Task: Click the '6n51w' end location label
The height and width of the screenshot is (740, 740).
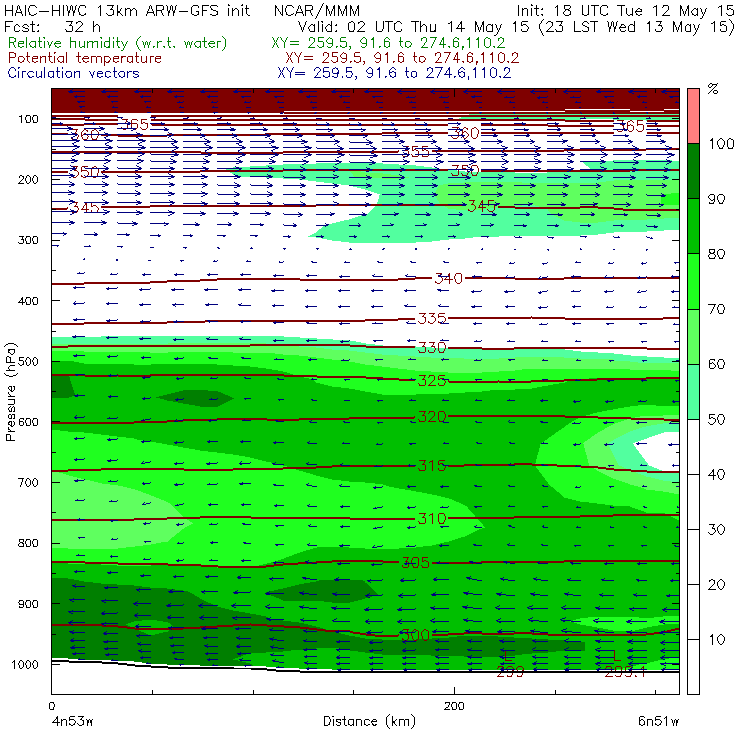Action: 658,722
